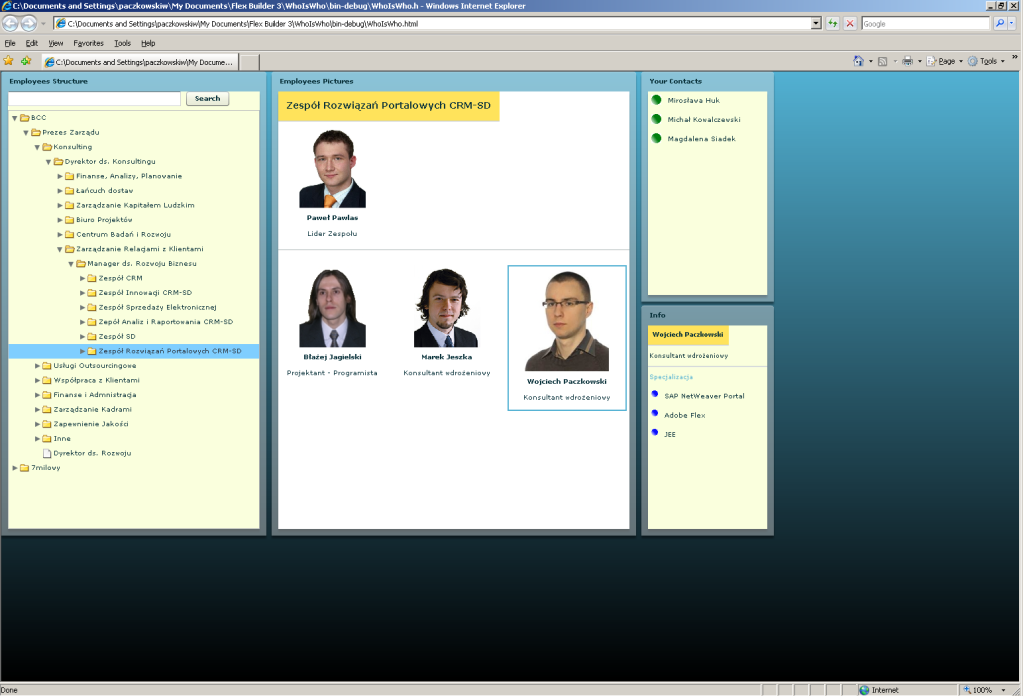Open the Favorites menu
The width and height of the screenshot is (1023, 696).
88,43
